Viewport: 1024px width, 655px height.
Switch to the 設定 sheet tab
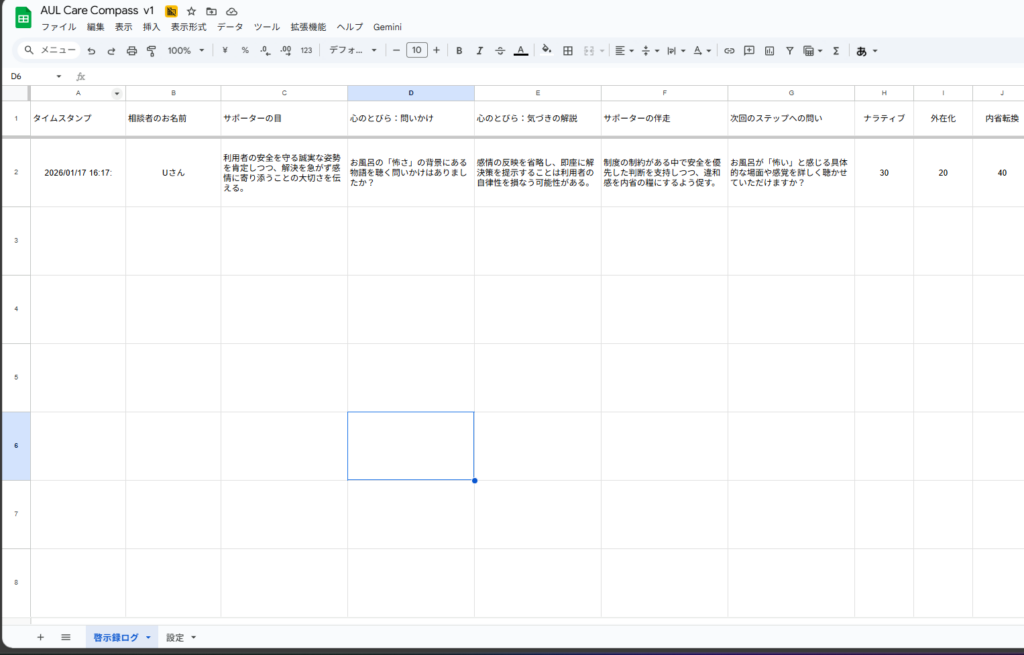[180, 637]
